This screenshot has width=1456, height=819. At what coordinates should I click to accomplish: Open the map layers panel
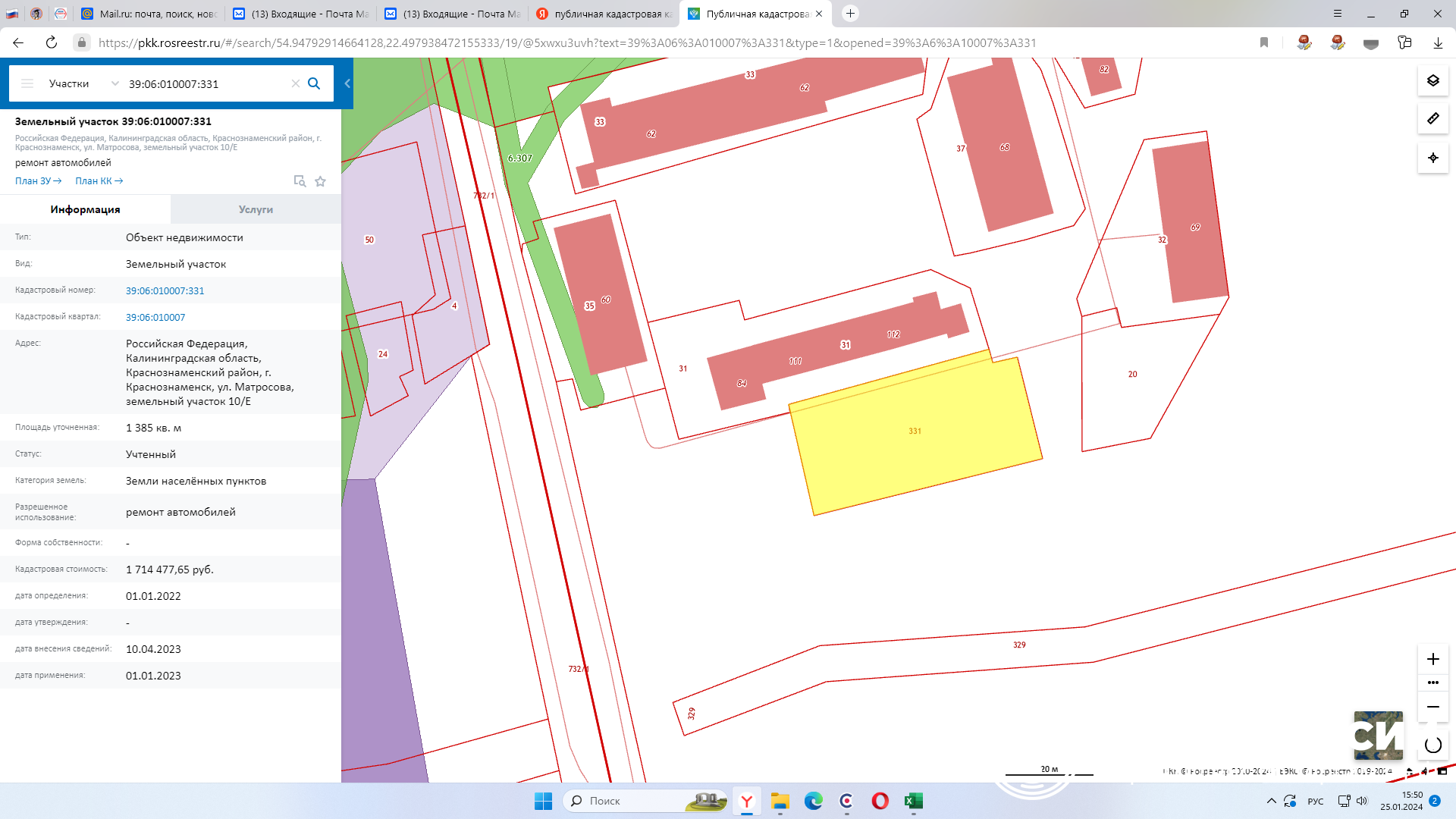click(x=1432, y=80)
